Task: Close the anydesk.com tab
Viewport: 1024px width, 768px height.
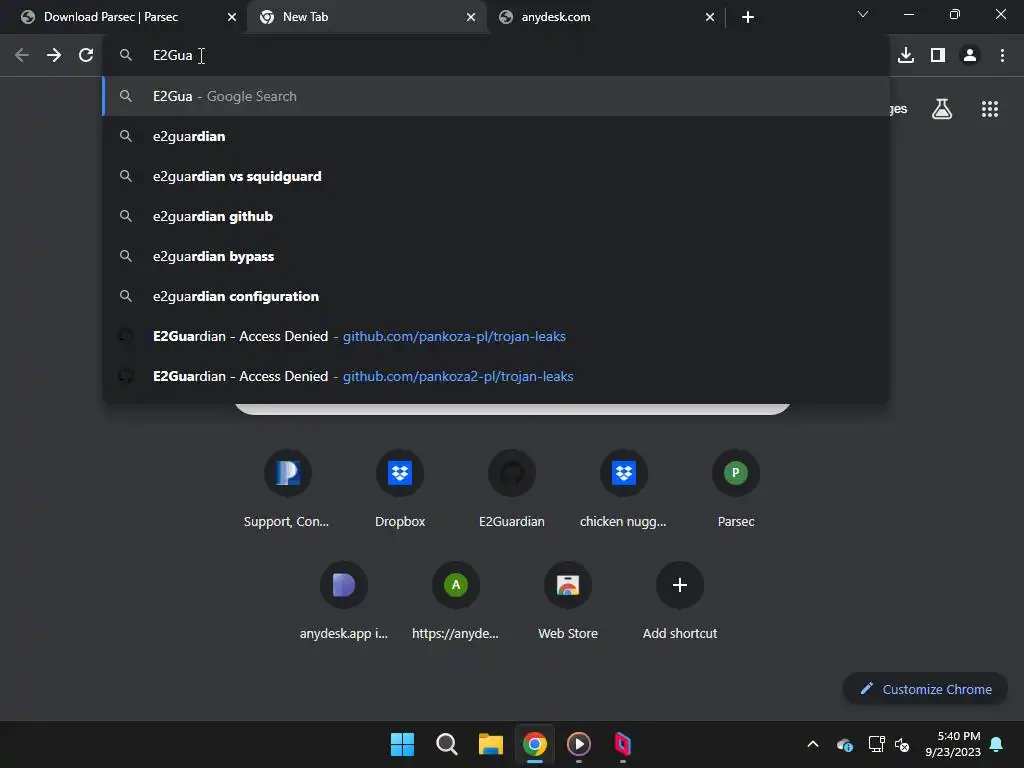Action: [710, 18]
